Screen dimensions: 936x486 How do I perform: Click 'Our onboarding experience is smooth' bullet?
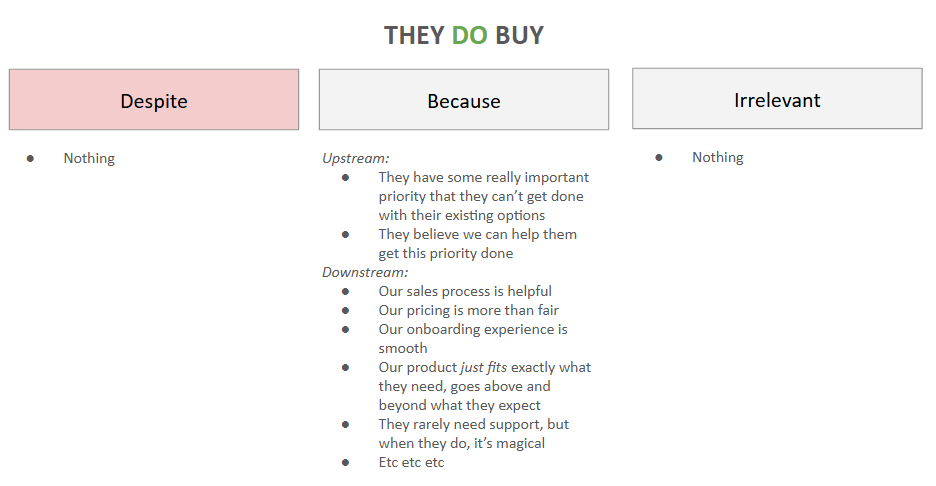473,339
